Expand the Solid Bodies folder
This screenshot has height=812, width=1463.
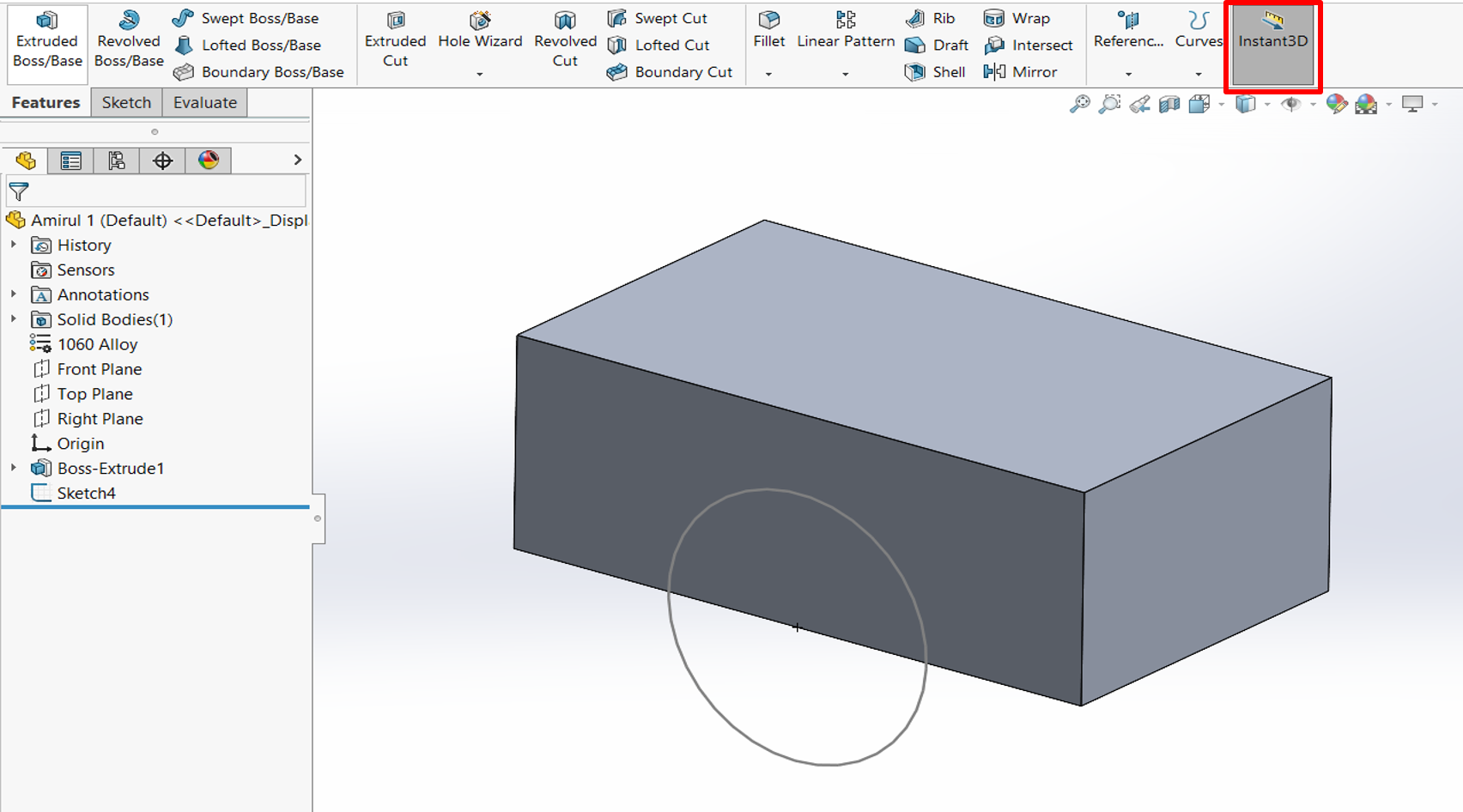13,318
